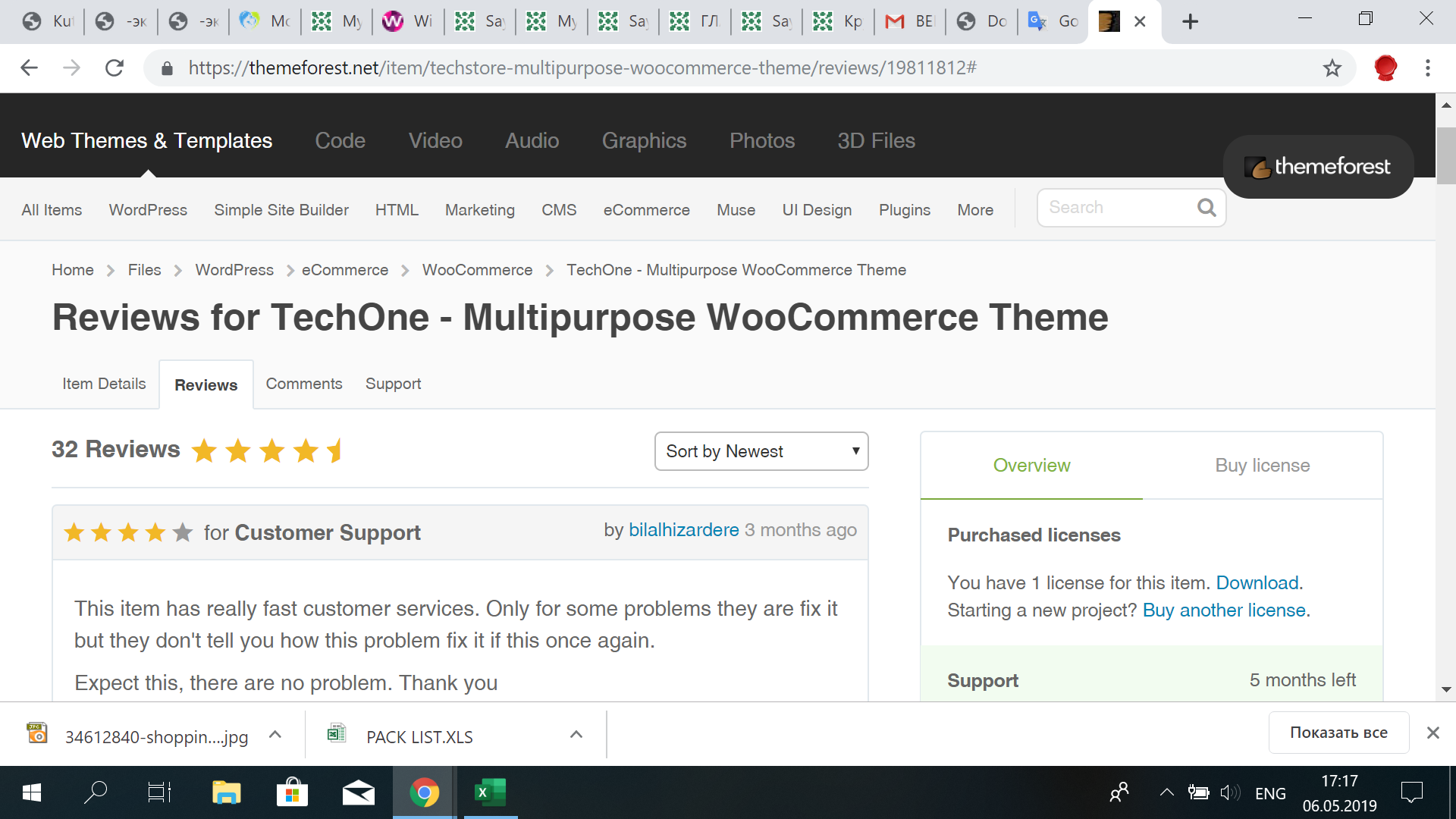Reload the page with the refresh icon
This screenshot has height=819, width=1456.
click(x=114, y=68)
